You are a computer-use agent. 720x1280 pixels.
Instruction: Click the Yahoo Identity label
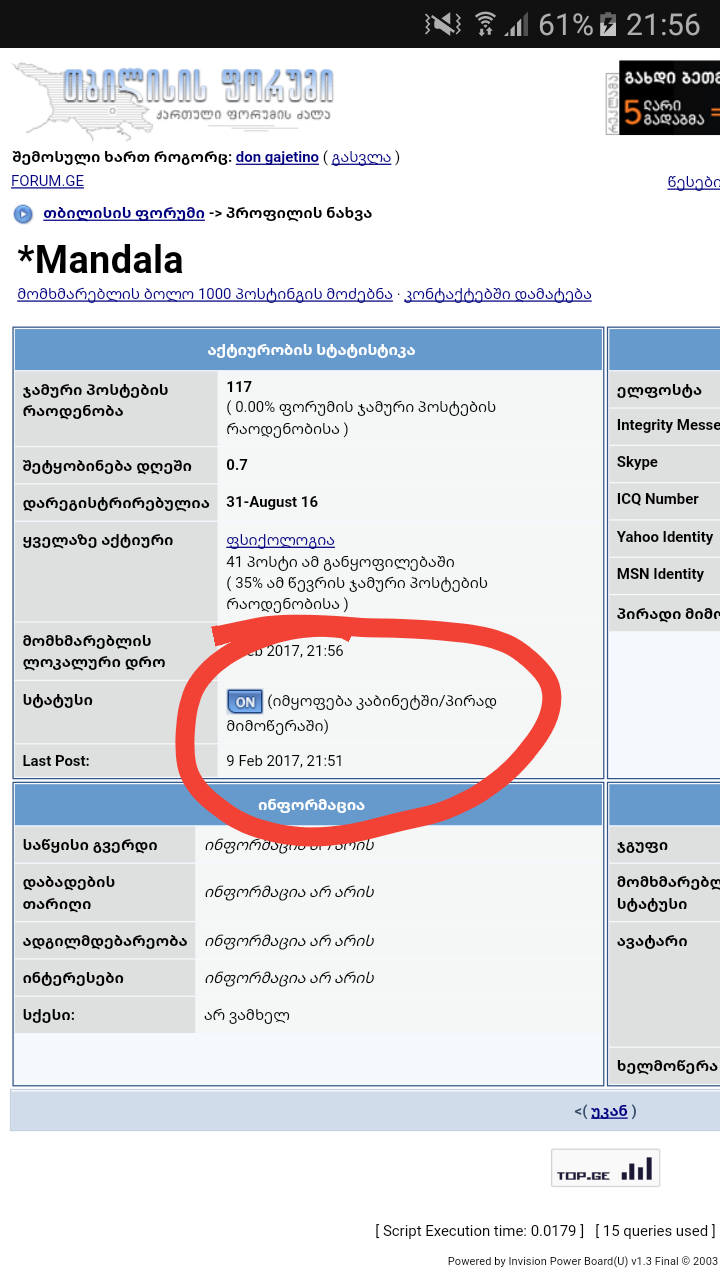tap(665, 536)
